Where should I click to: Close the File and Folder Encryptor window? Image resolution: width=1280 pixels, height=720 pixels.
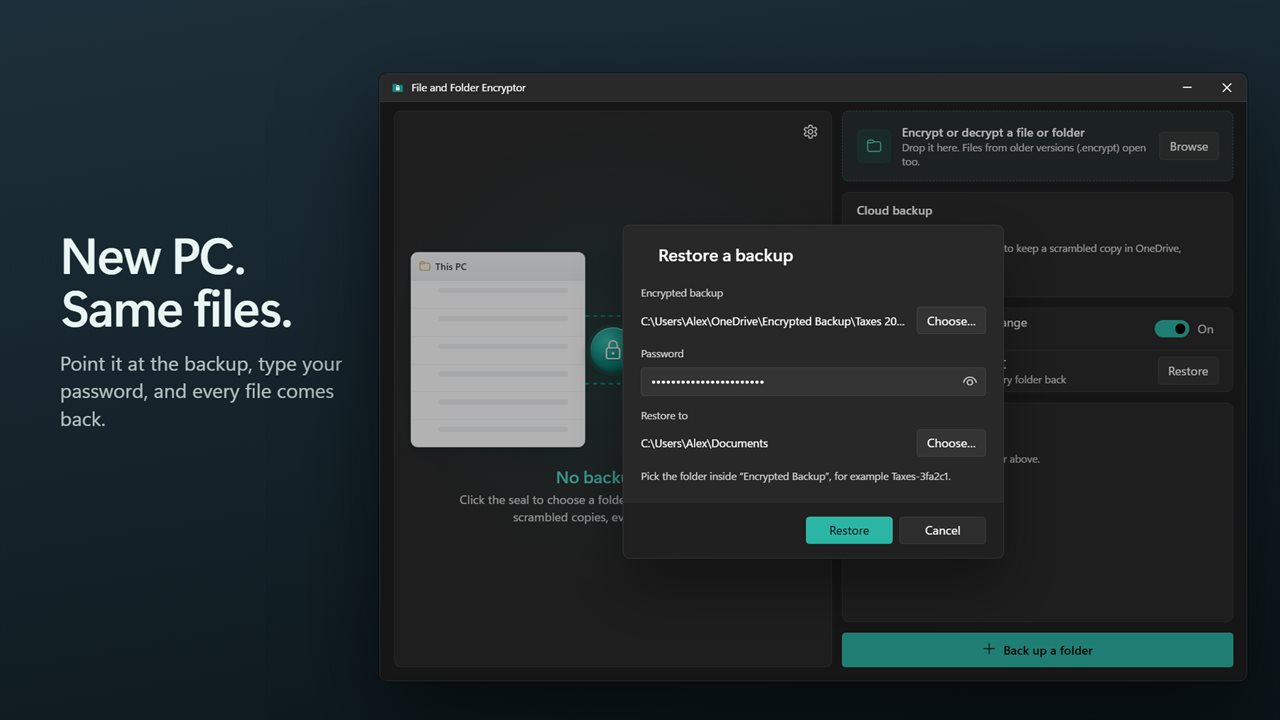(1227, 88)
